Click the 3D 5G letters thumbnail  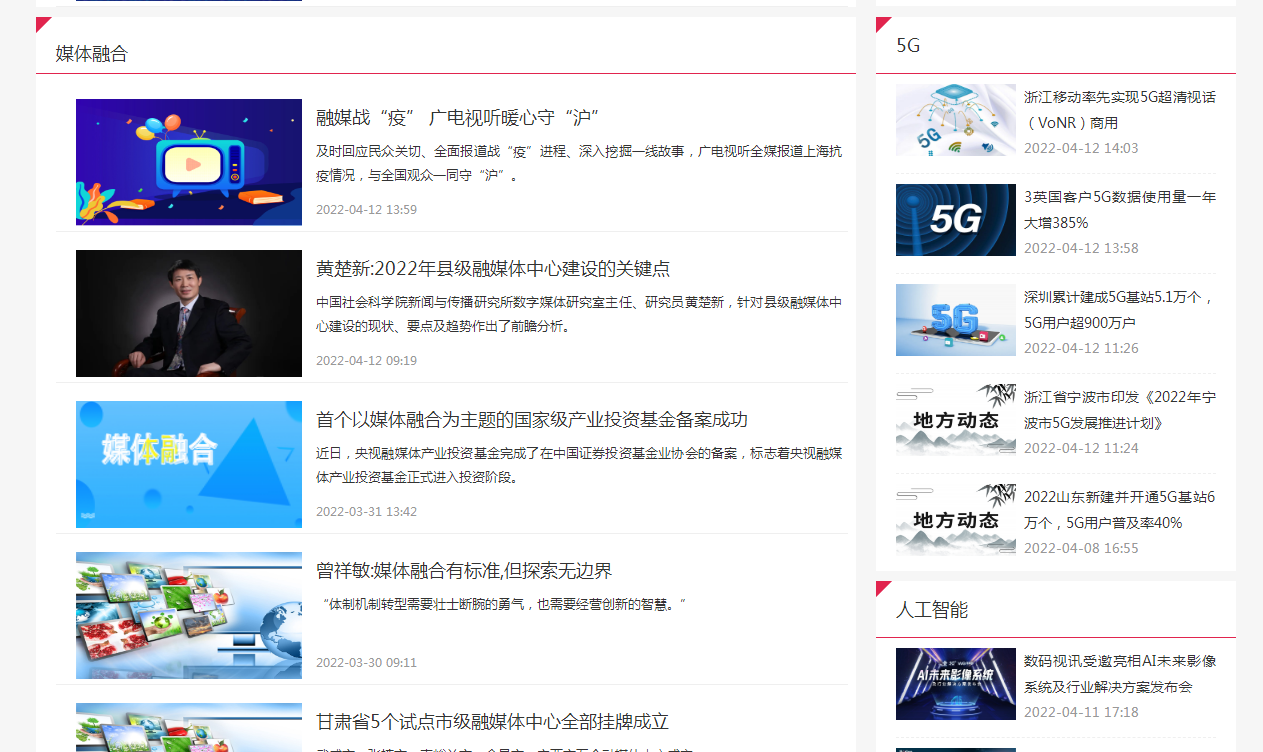[x=956, y=320]
